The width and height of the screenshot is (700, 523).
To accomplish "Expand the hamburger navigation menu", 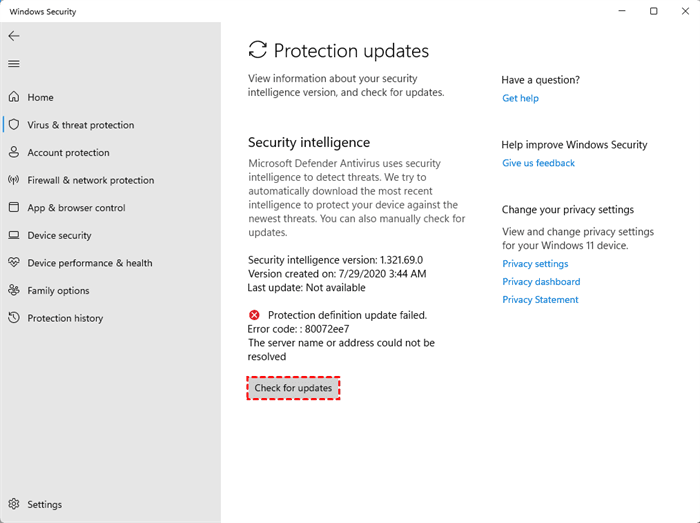I will [14, 64].
